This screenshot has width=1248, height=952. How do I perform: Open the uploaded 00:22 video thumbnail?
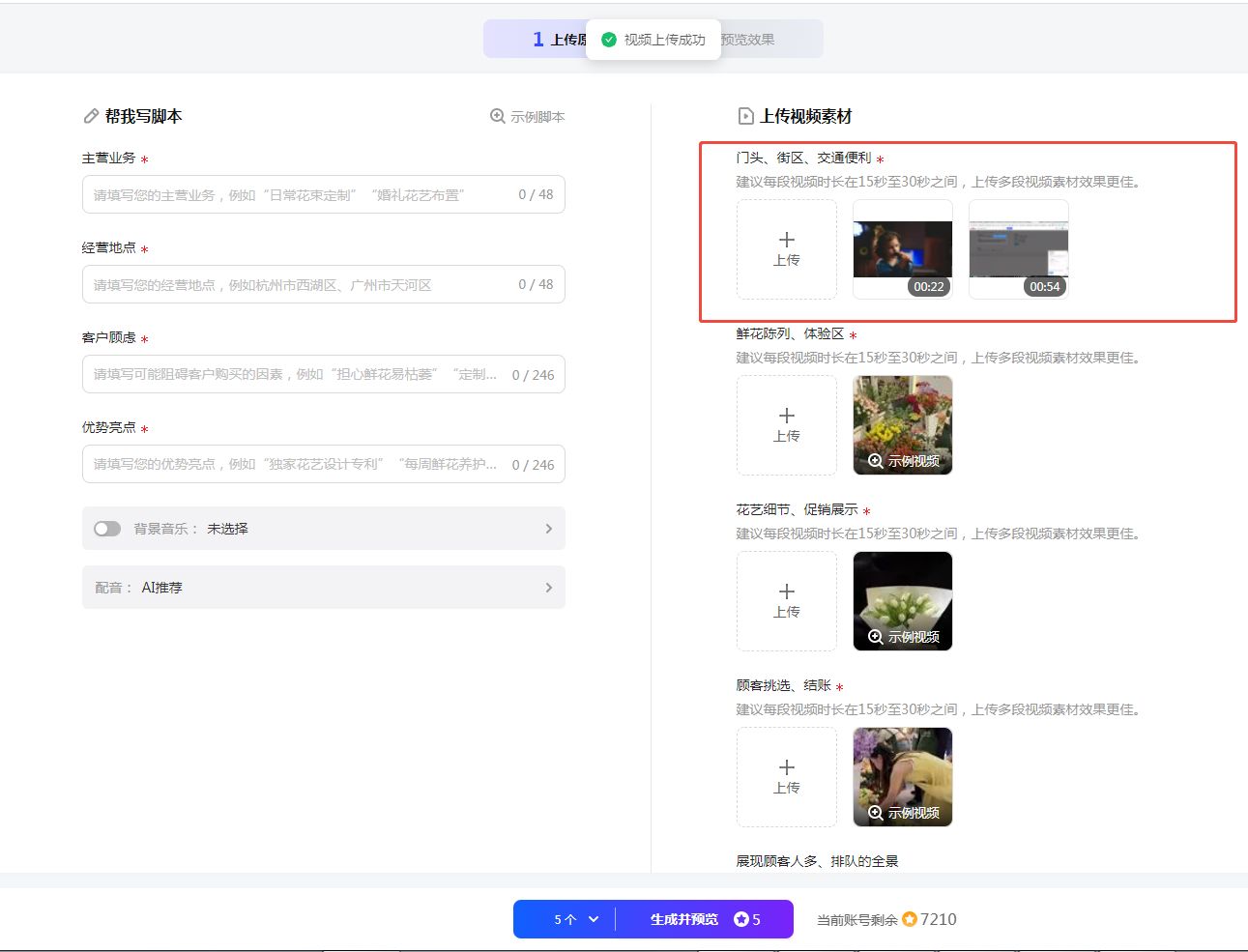click(x=903, y=248)
